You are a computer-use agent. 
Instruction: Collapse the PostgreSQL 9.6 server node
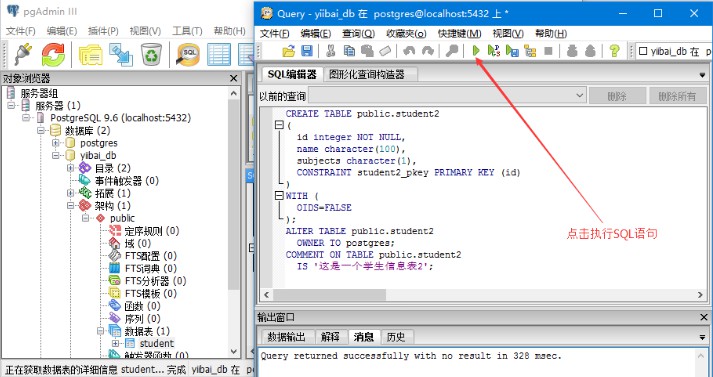pos(25,118)
